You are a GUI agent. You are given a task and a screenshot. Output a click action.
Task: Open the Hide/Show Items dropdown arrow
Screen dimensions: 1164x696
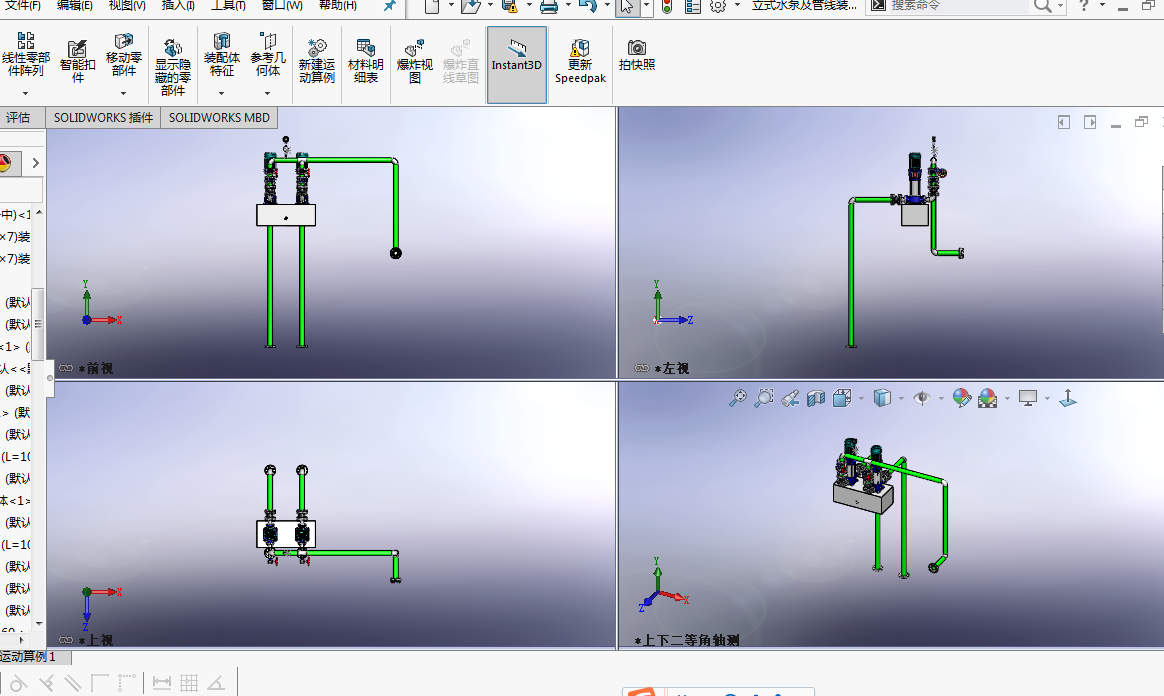click(x=941, y=398)
